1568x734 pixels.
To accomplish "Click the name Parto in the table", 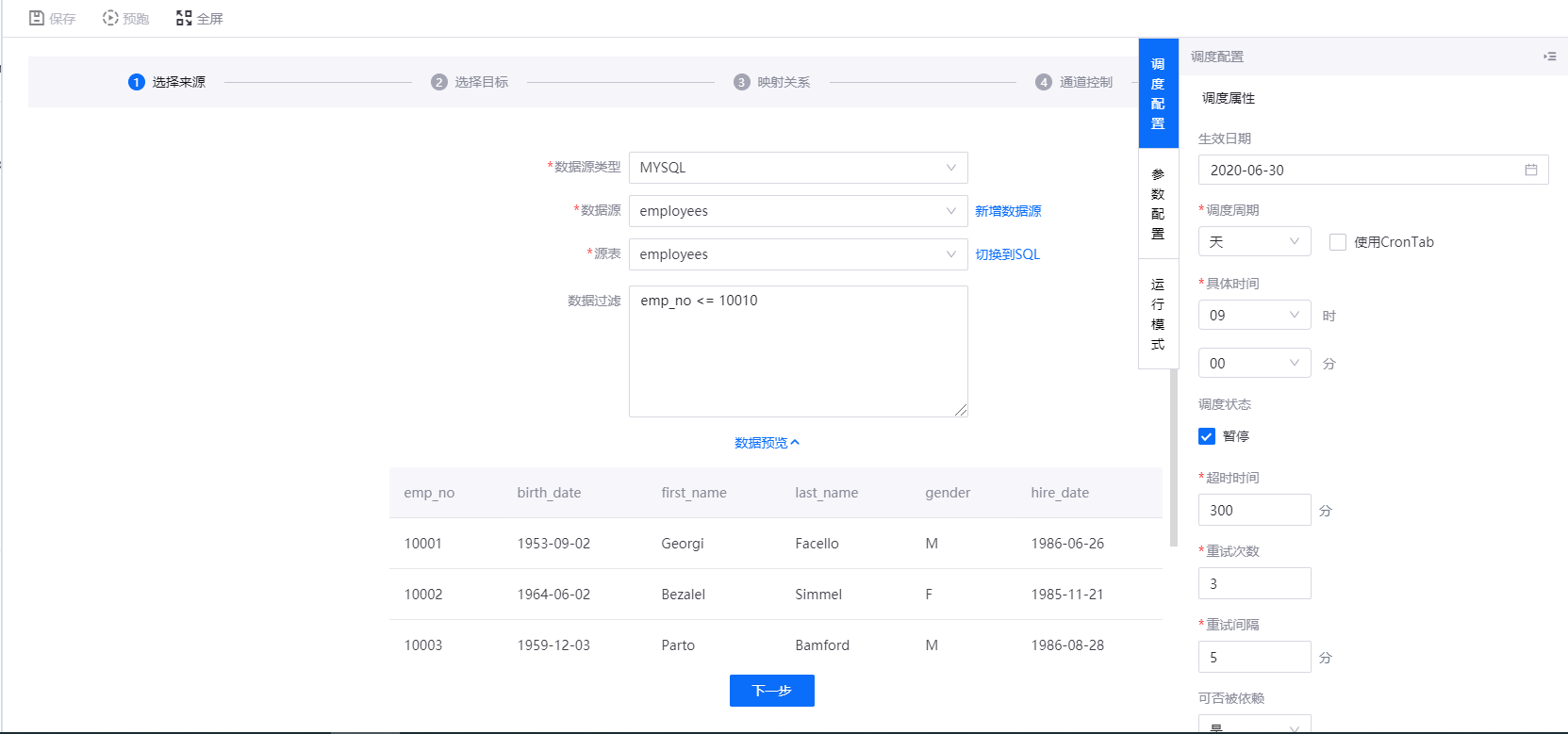I will point(678,645).
